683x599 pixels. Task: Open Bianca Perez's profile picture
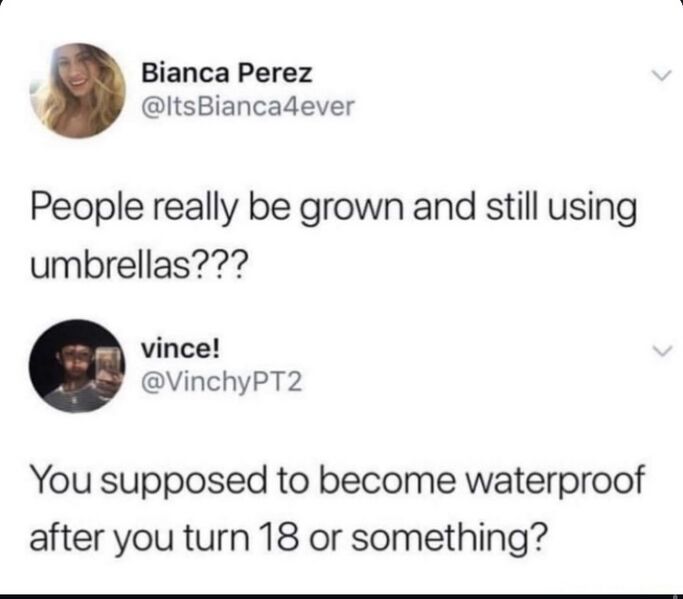[78, 91]
